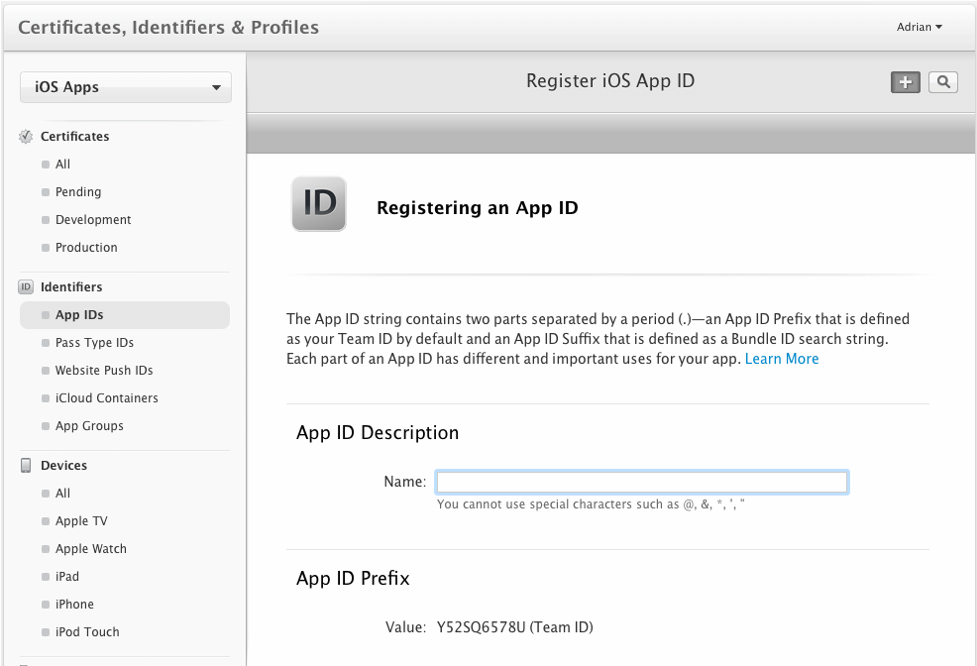The width and height of the screenshot is (977, 666).
Task: Open the iOS Apps platform dropdown
Action: pyautogui.click(x=126, y=88)
